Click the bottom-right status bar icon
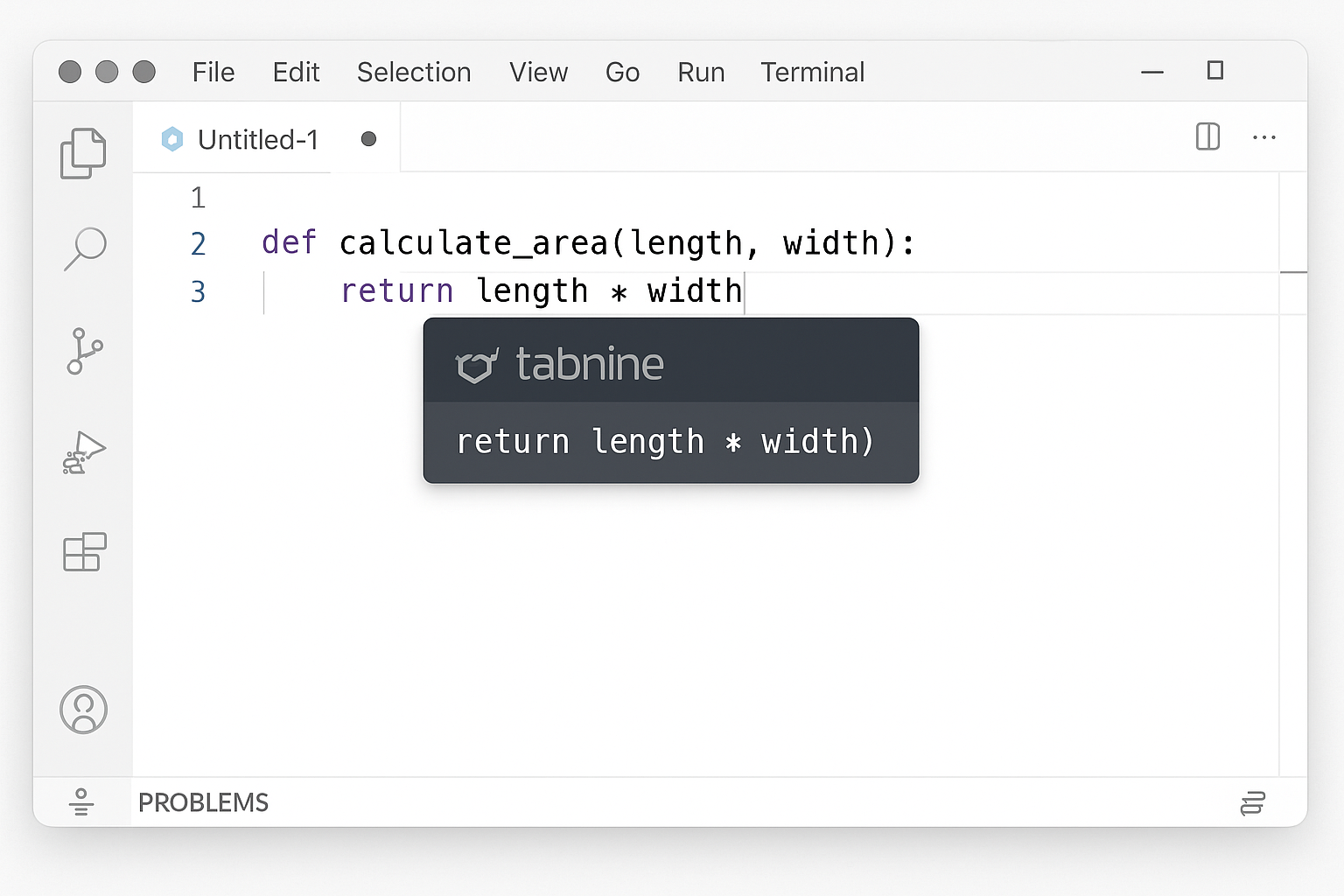The image size is (1344, 896). coord(1252,802)
